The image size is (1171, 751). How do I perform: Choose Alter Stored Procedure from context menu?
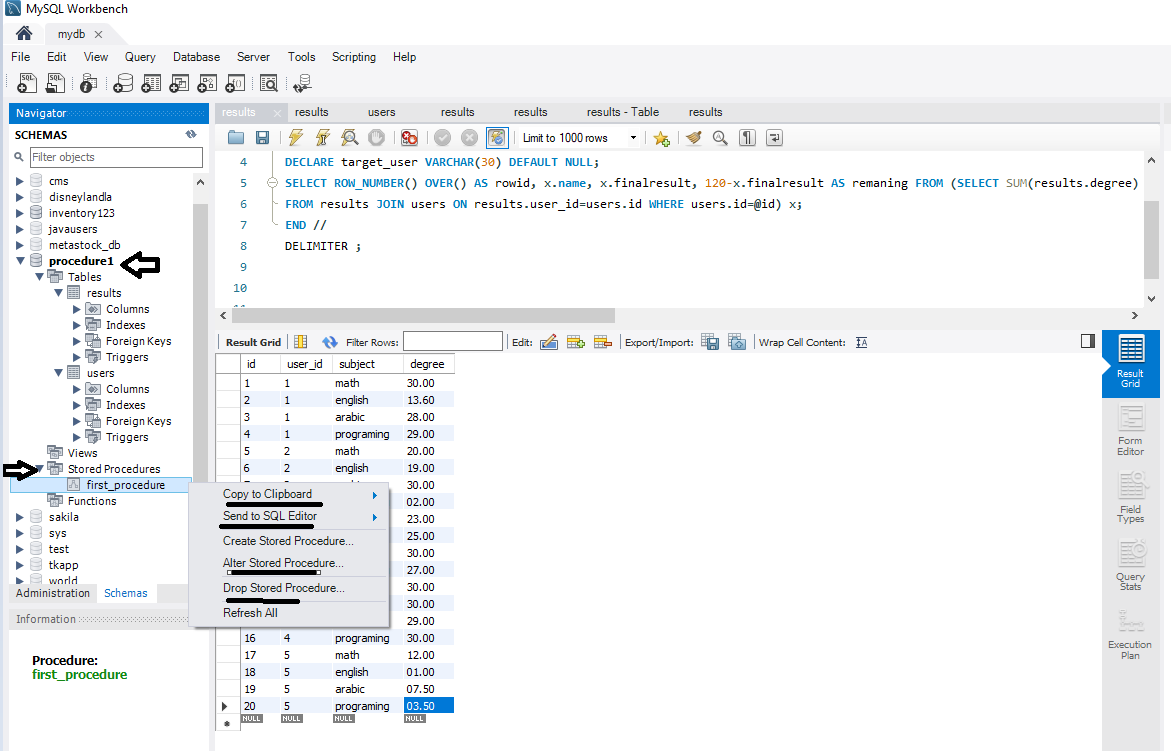click(283, 563)
